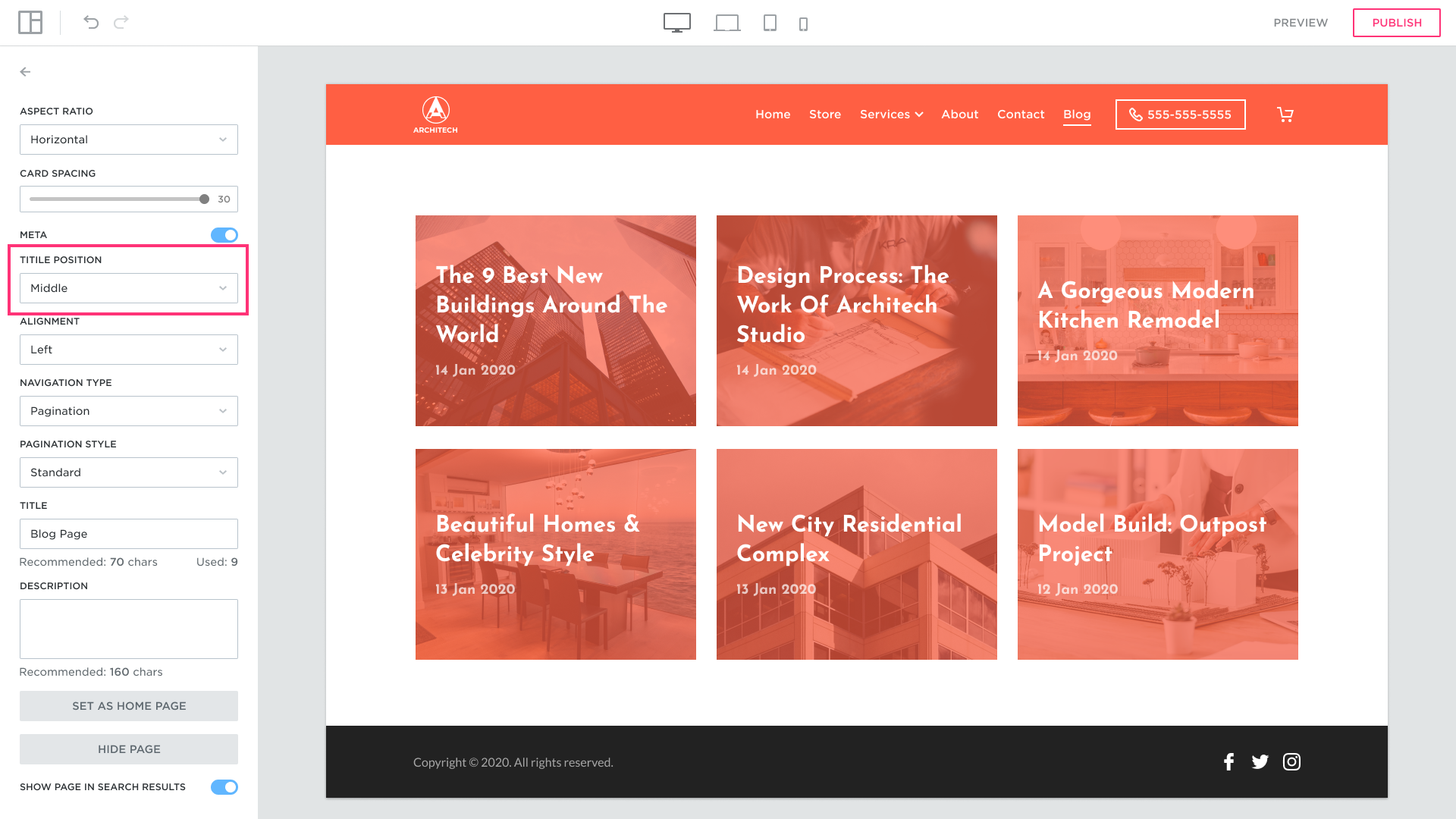This screenshot has width=1456, height=819.
Task: Open the Instagram icon in footer
Action: tap(1291, 761)
